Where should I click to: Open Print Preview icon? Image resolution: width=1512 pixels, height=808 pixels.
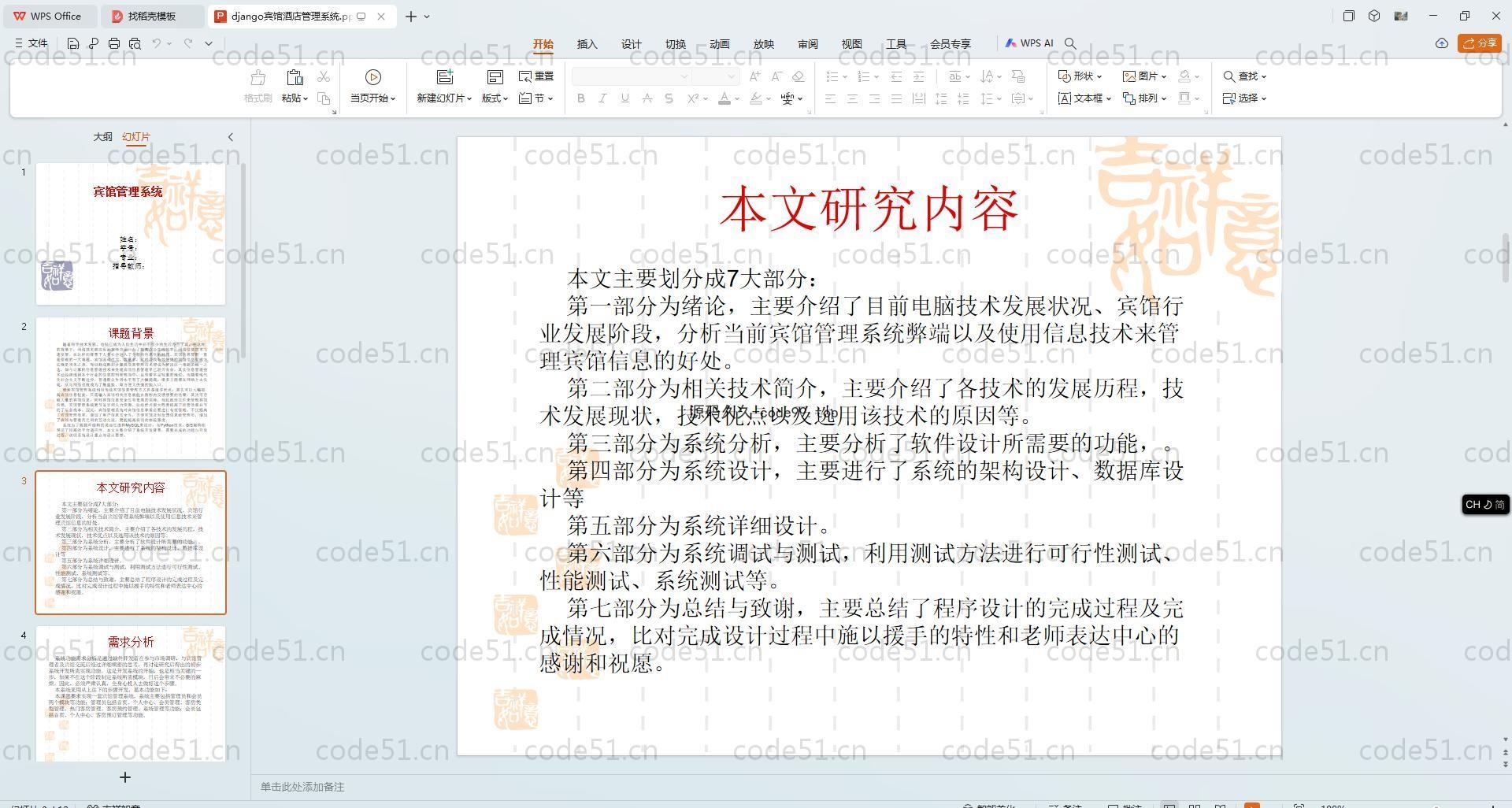tap(135, 43)
